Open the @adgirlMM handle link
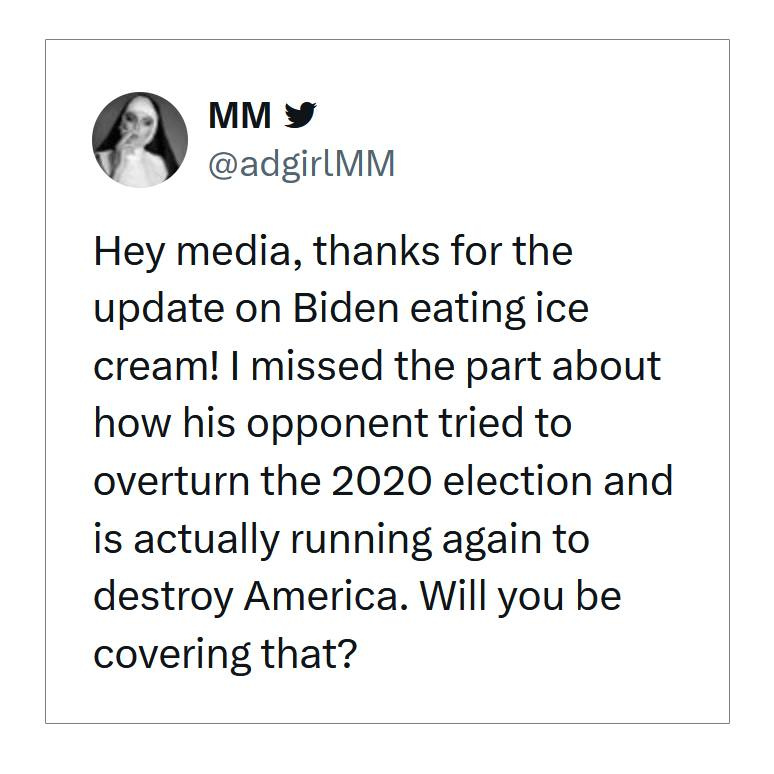Viewport: 774px width, 774px height. pyautogui.click(x=301, y=163)
